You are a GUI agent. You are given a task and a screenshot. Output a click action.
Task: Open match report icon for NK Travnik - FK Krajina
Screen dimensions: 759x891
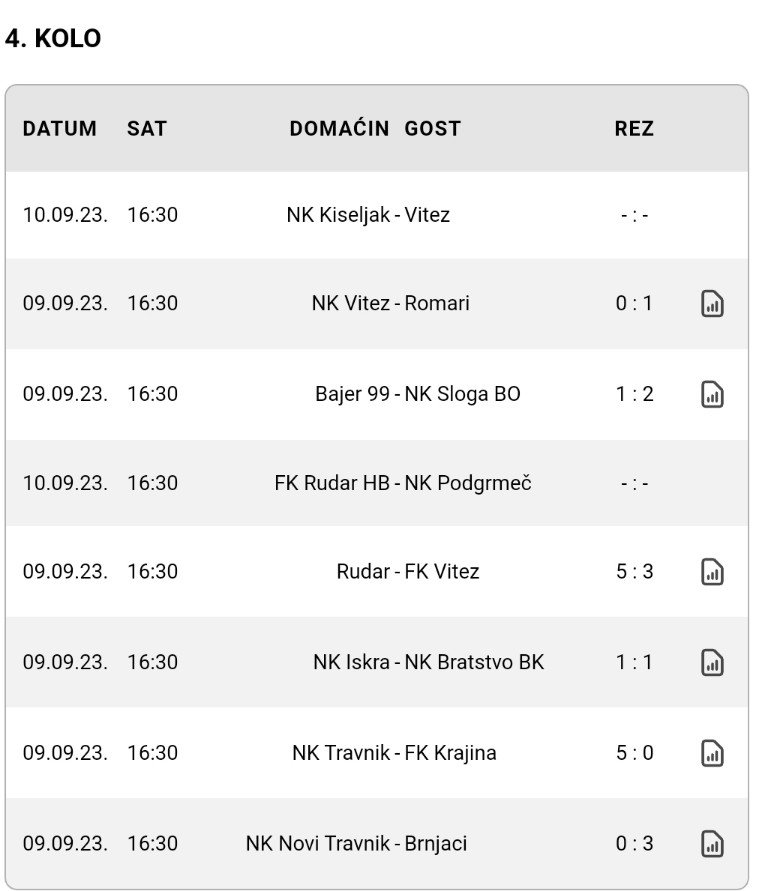pos(712,753)
